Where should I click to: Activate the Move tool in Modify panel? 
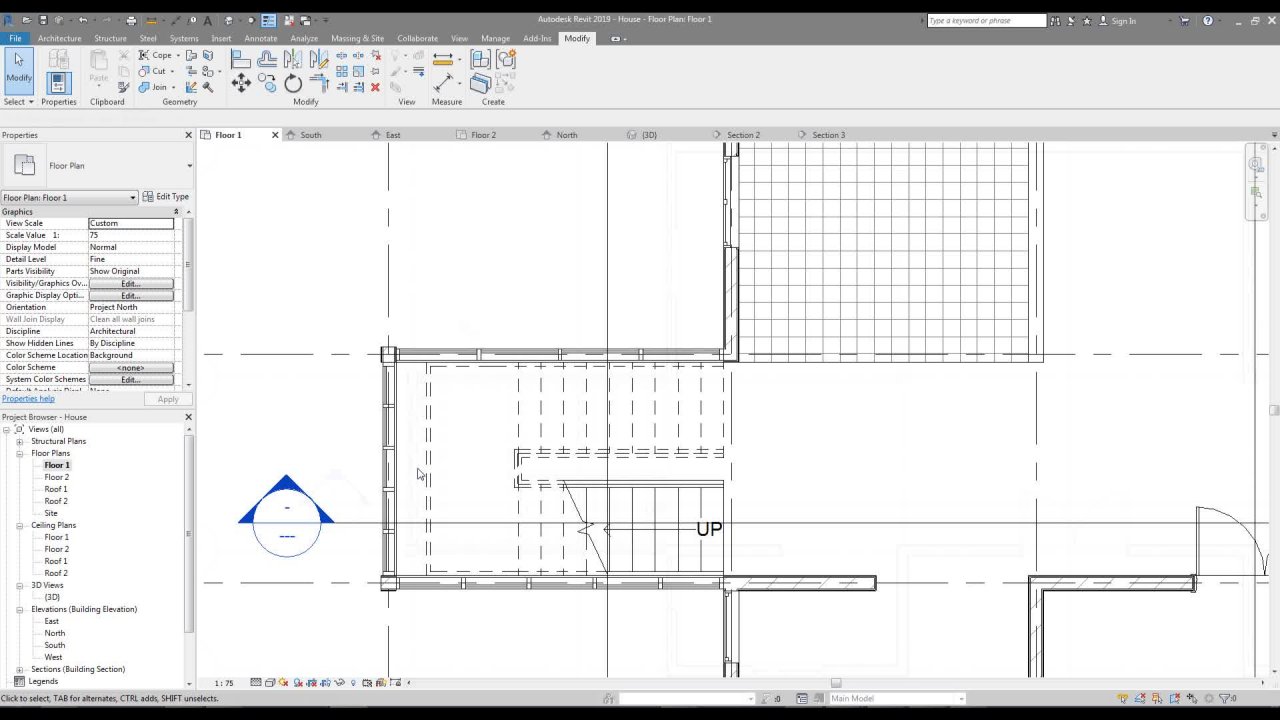coord(241,82)
